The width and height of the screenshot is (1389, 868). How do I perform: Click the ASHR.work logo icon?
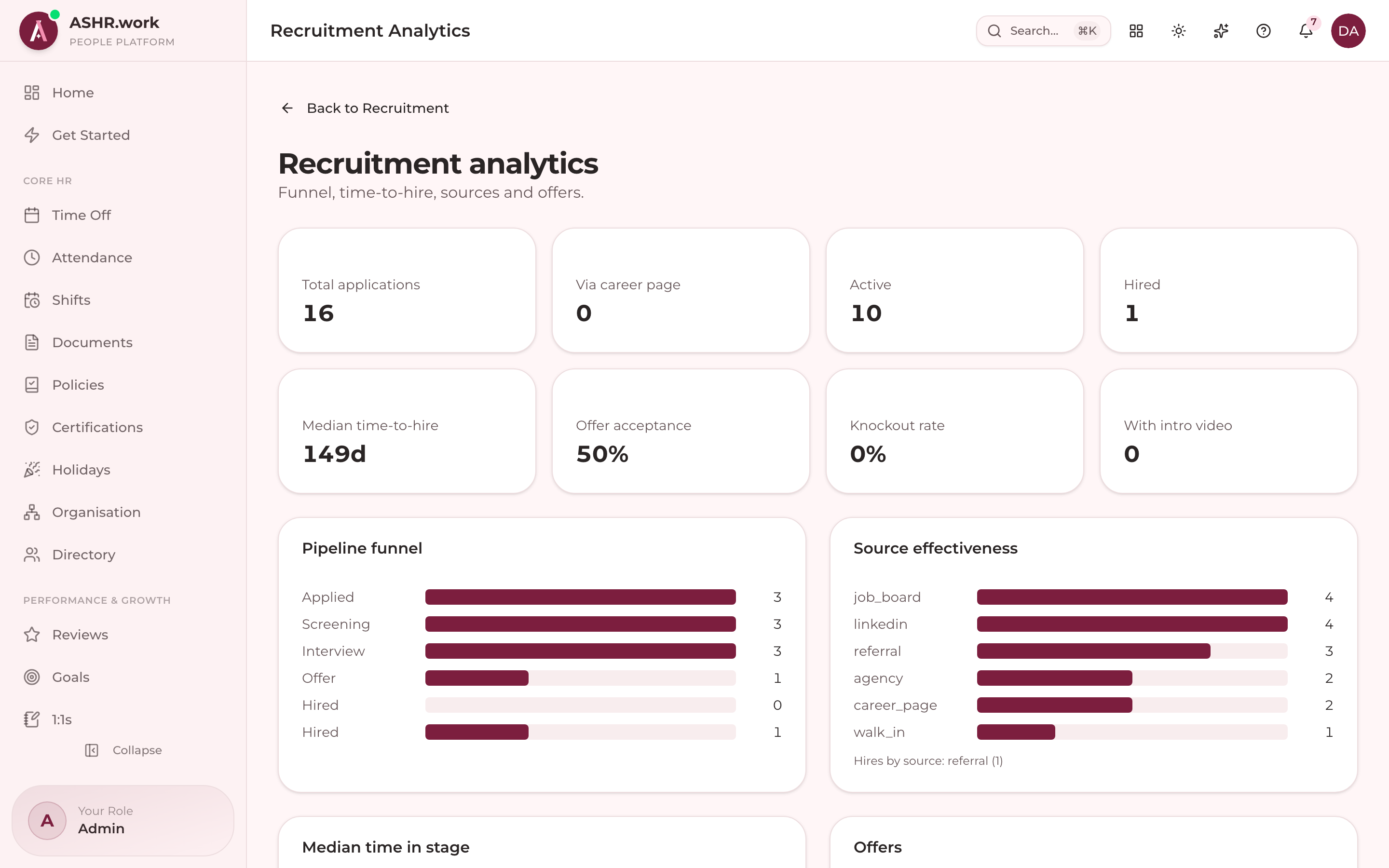(39, 30)
